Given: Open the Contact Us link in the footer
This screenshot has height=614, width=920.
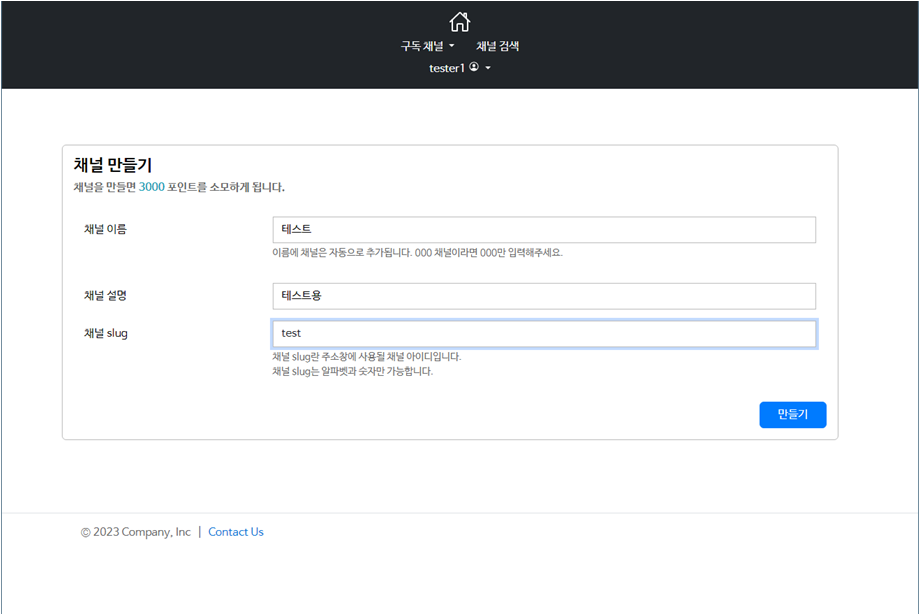Looking at the screenshot, I should pyautogui.click(x=236, y=531).
